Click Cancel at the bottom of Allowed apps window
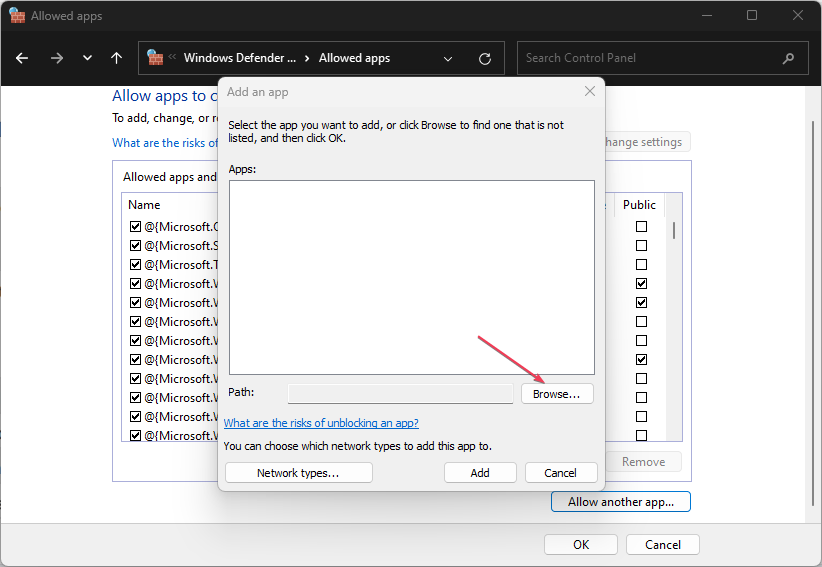Screen dimensions: 822x567 coord(663,544)
